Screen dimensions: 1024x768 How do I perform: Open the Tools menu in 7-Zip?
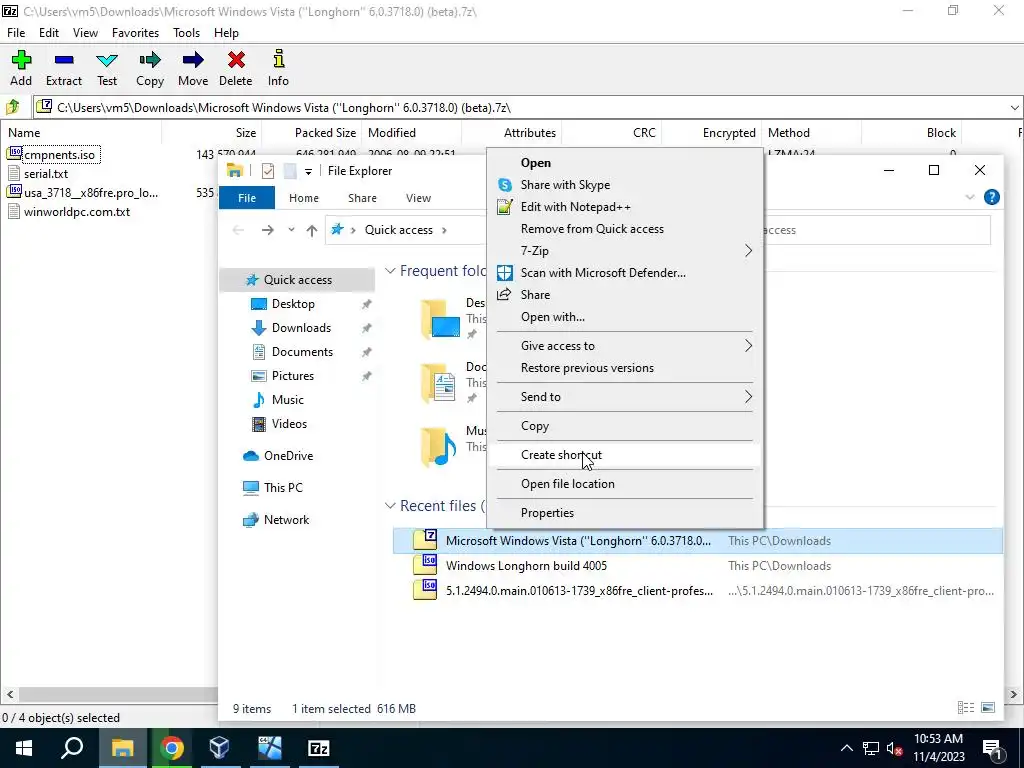(186, 33)
